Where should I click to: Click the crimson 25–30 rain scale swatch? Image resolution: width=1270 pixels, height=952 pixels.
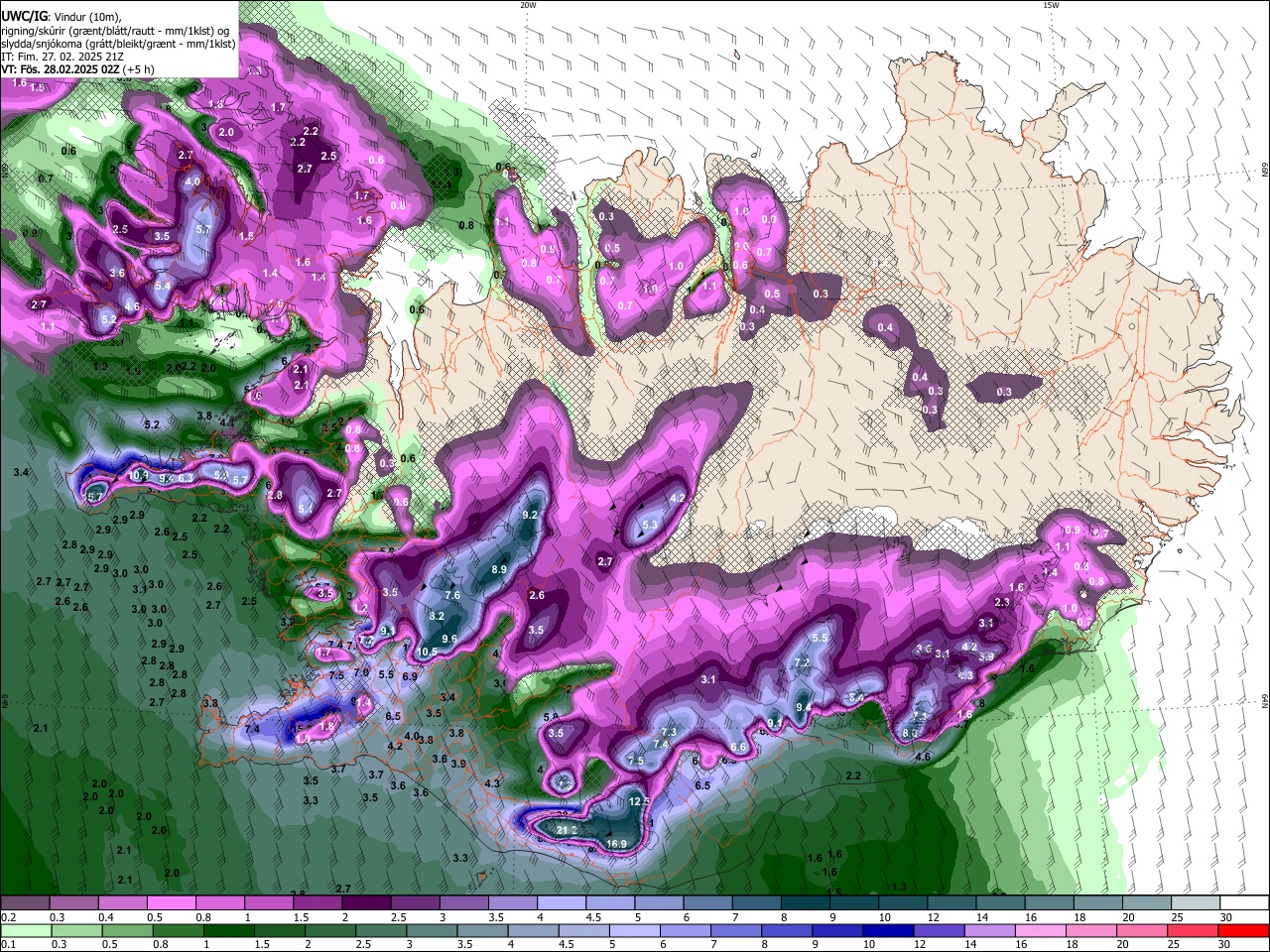tap(1192, 930)
